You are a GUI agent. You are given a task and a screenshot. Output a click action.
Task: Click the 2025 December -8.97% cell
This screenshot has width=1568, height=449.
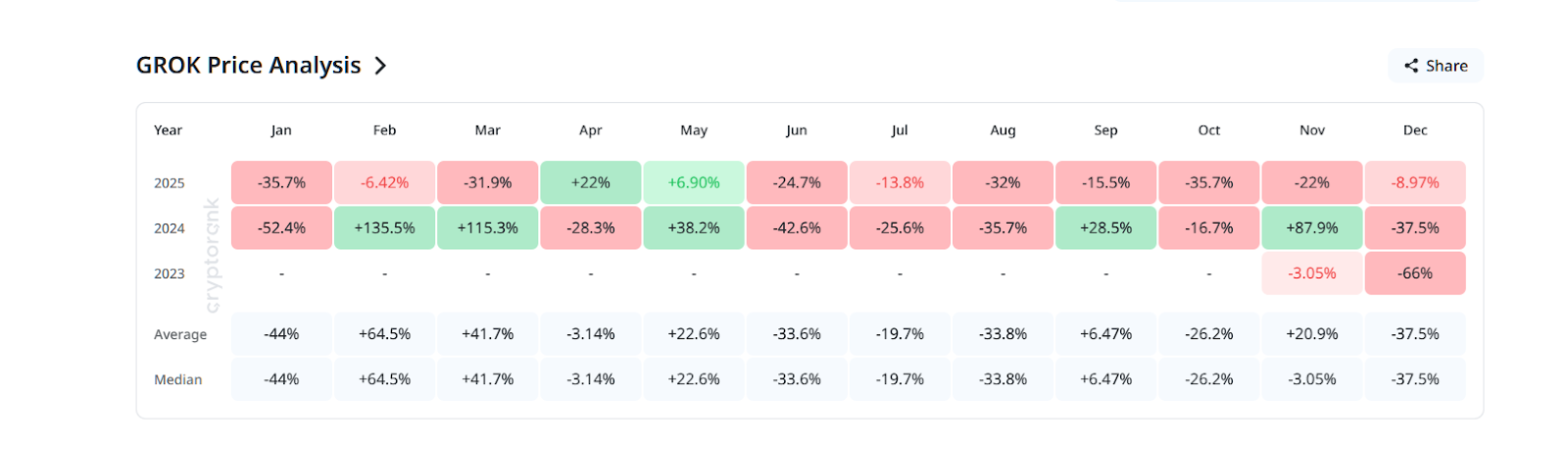[x=1415, y=182]
